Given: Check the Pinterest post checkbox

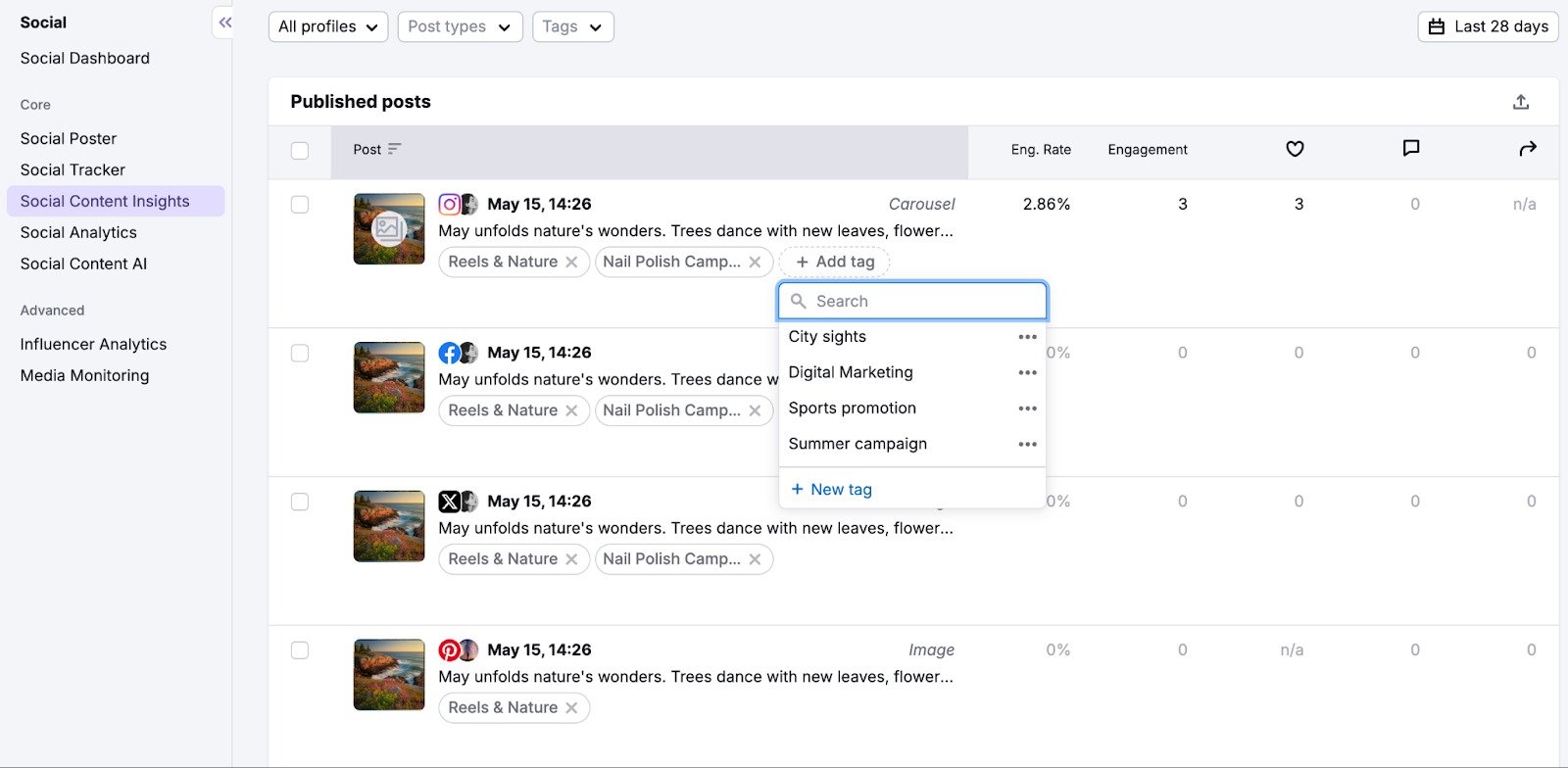Looking at the screenshot, I should point(300,650).
